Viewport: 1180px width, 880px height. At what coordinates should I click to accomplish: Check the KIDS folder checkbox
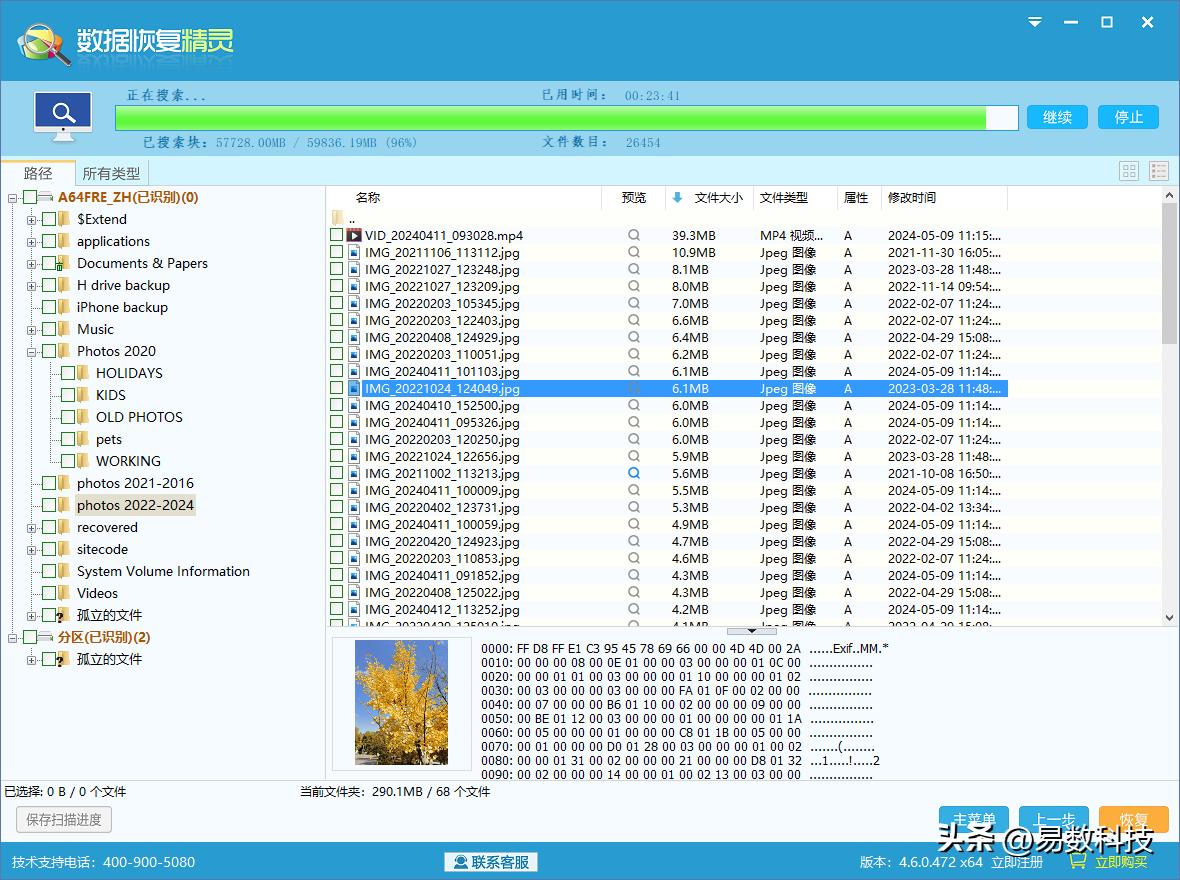click(x=68, y=394)
